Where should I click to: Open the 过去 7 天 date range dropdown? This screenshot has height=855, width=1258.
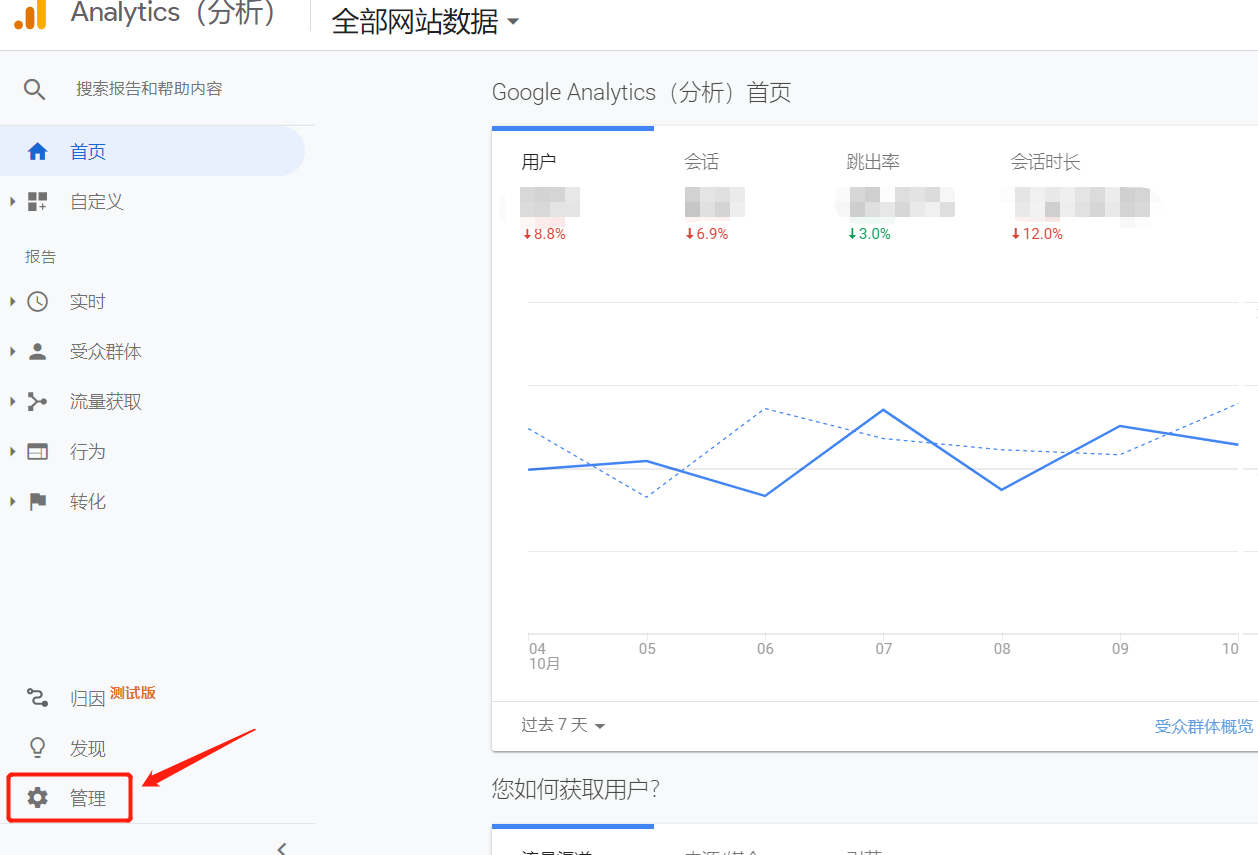(x=563, y=725)
